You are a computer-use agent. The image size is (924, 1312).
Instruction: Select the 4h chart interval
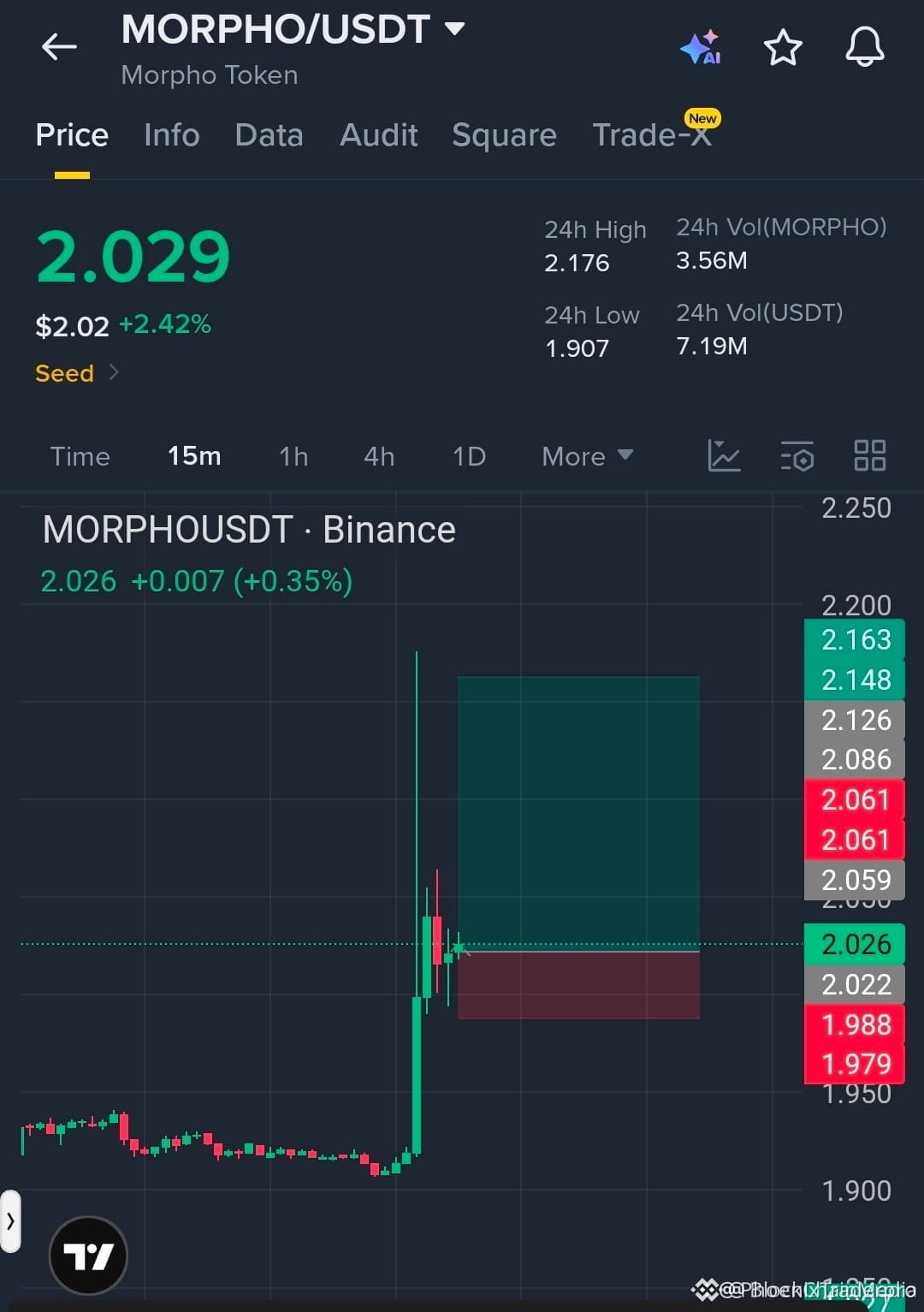379,456
